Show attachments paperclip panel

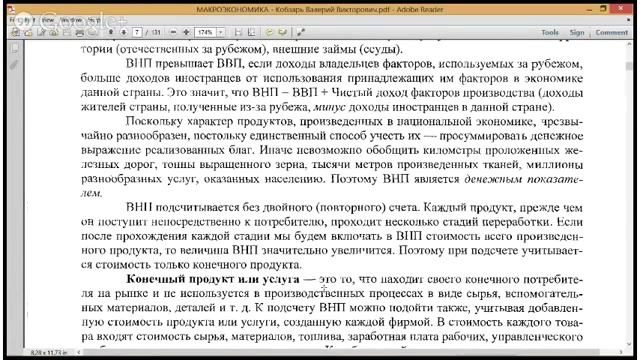[x=15, y=64]
